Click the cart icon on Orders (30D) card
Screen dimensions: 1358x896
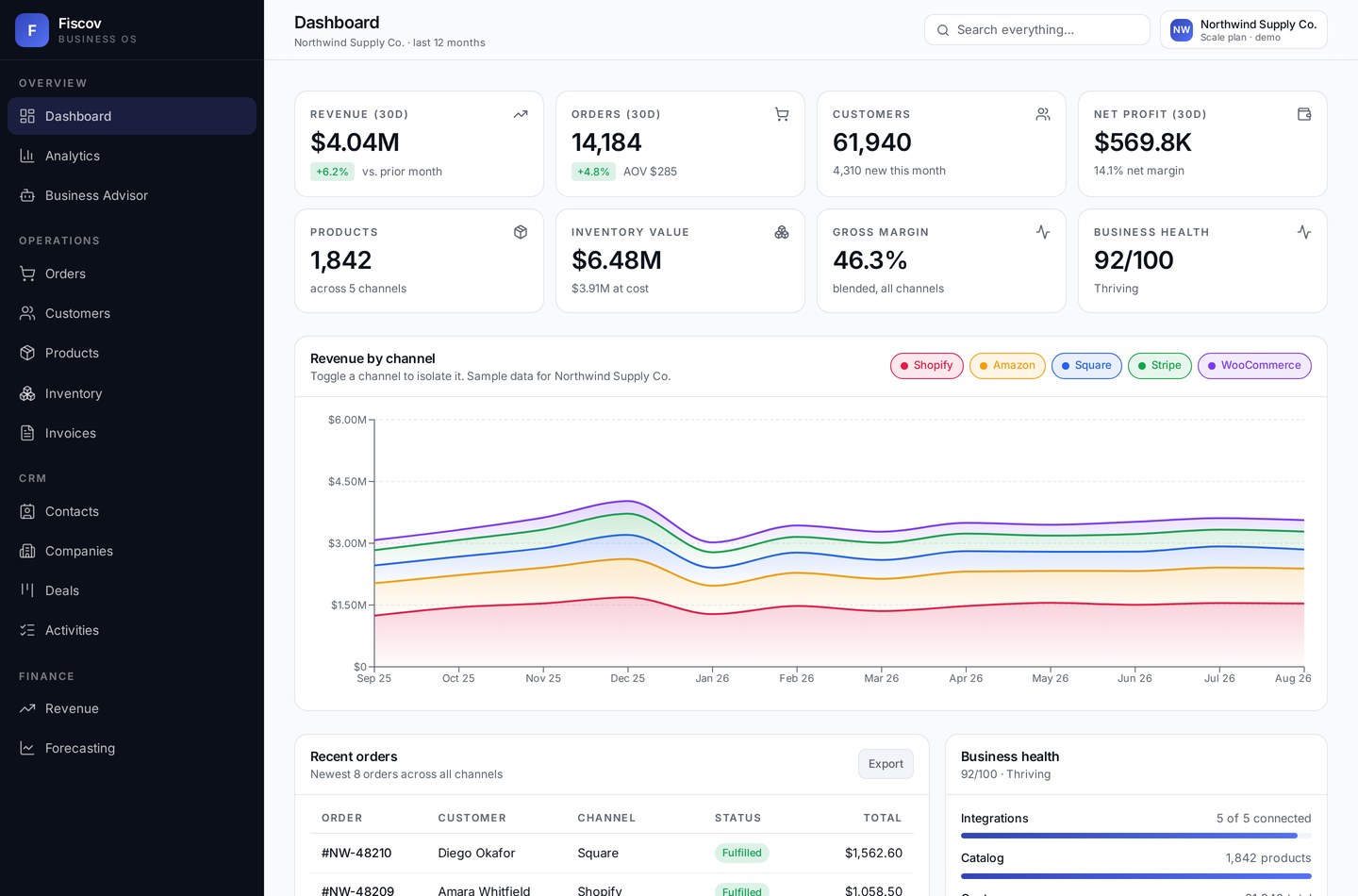782,114
